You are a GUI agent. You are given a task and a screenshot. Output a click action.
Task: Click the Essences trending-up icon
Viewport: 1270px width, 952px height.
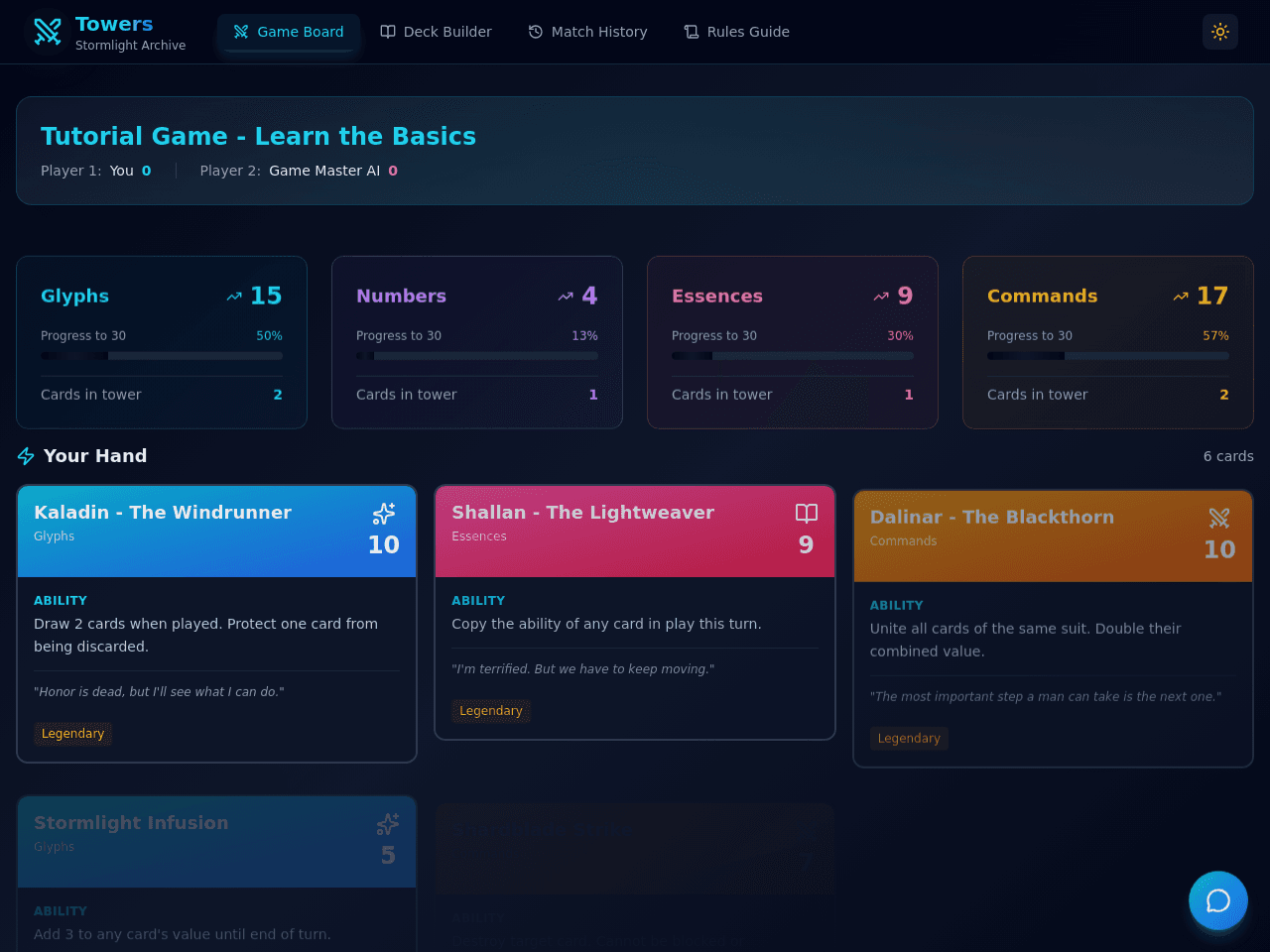click(x=881, y=296)
